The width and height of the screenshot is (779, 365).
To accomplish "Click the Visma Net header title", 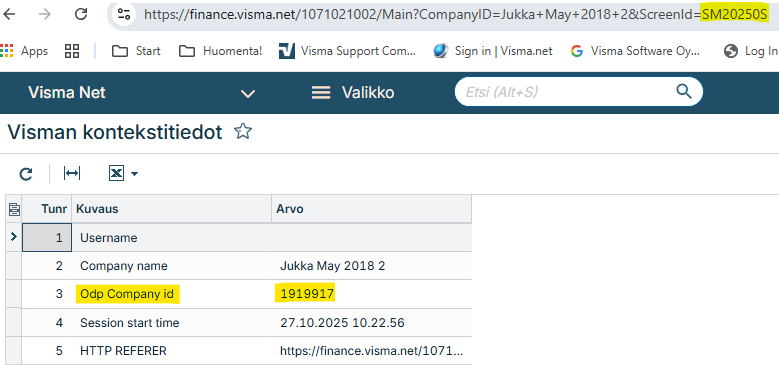I will pos(67,92).
